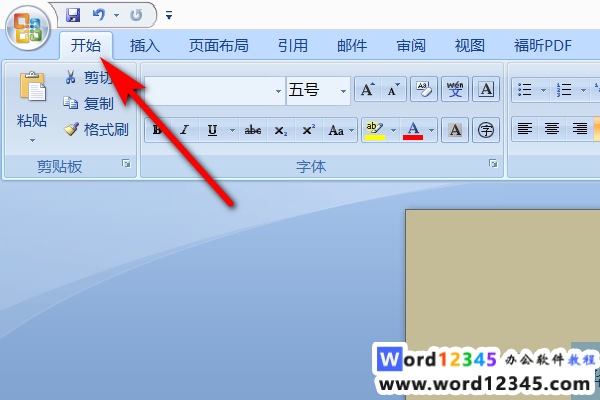The width and height of the screenshot is (600, 400).
Task: Go to the 邮件 tab
Action: pyautogui.click(x=352, y=46)
